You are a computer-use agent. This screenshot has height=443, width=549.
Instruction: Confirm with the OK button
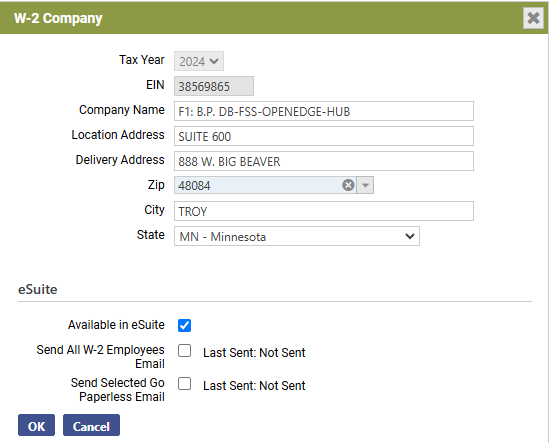pyautogui.click(x=36, y=425)
